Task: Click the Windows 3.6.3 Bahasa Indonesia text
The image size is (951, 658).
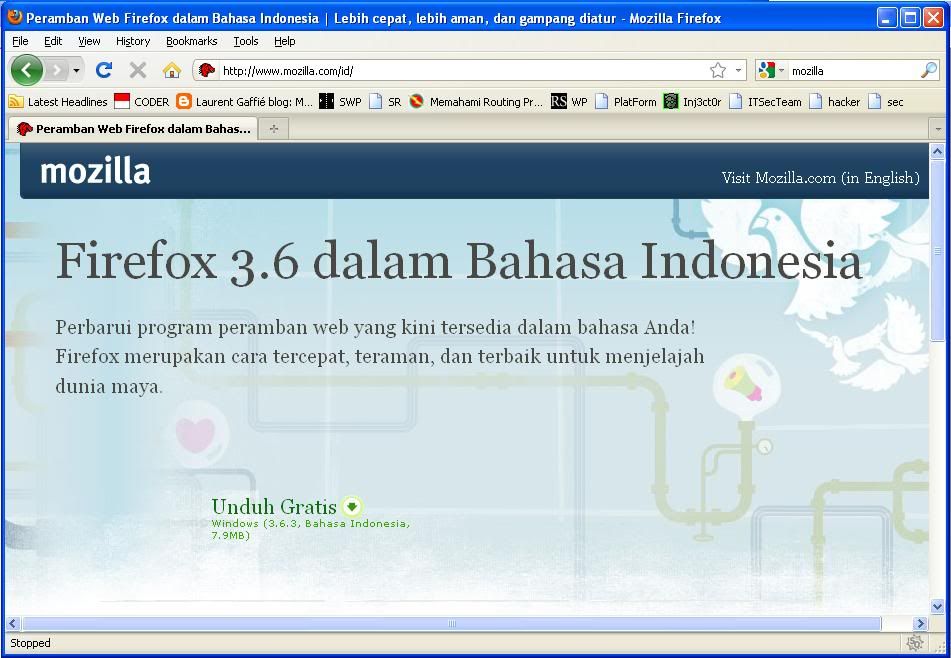Action: (x=311, y=529)
